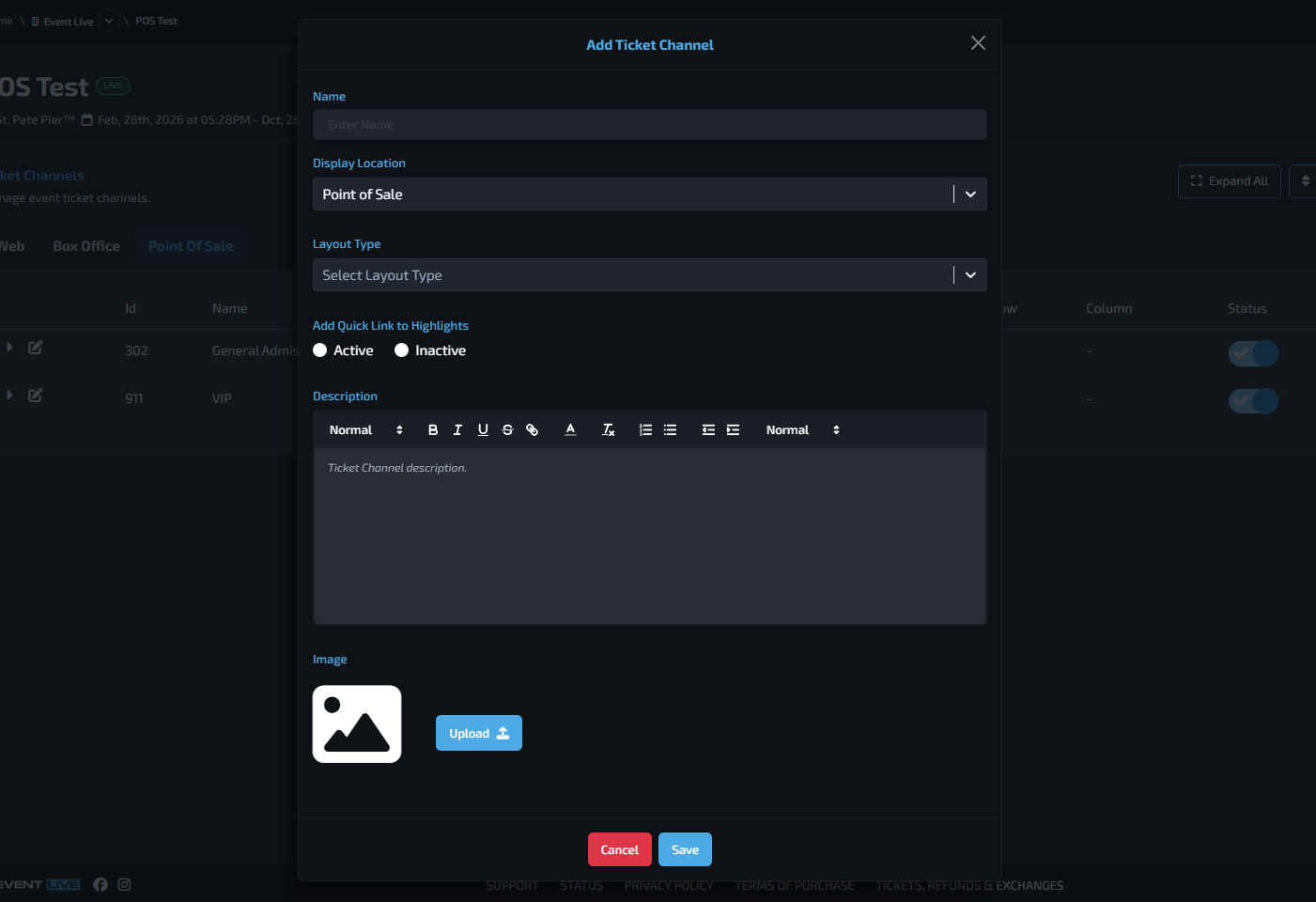
Task: Expand row 302 in the table
Action: coord(9,348)
